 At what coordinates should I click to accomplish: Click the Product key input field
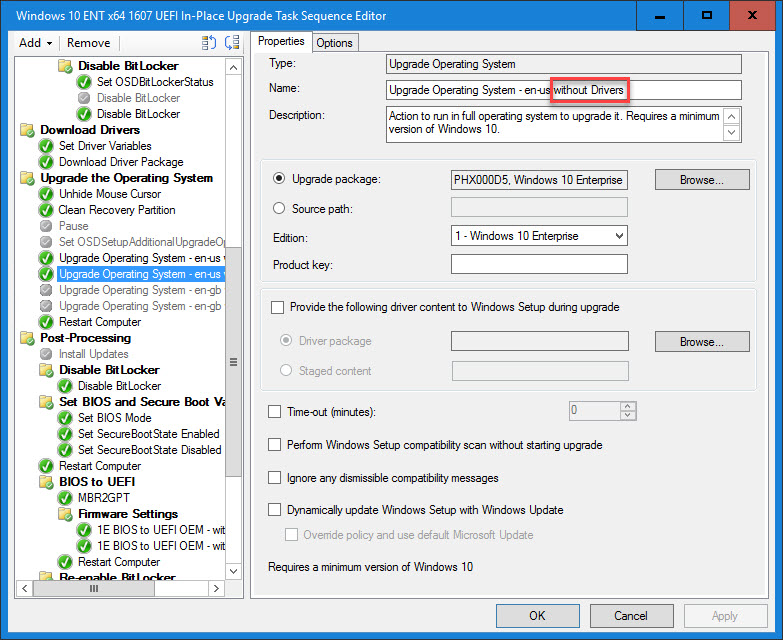[x=539, y=264]
